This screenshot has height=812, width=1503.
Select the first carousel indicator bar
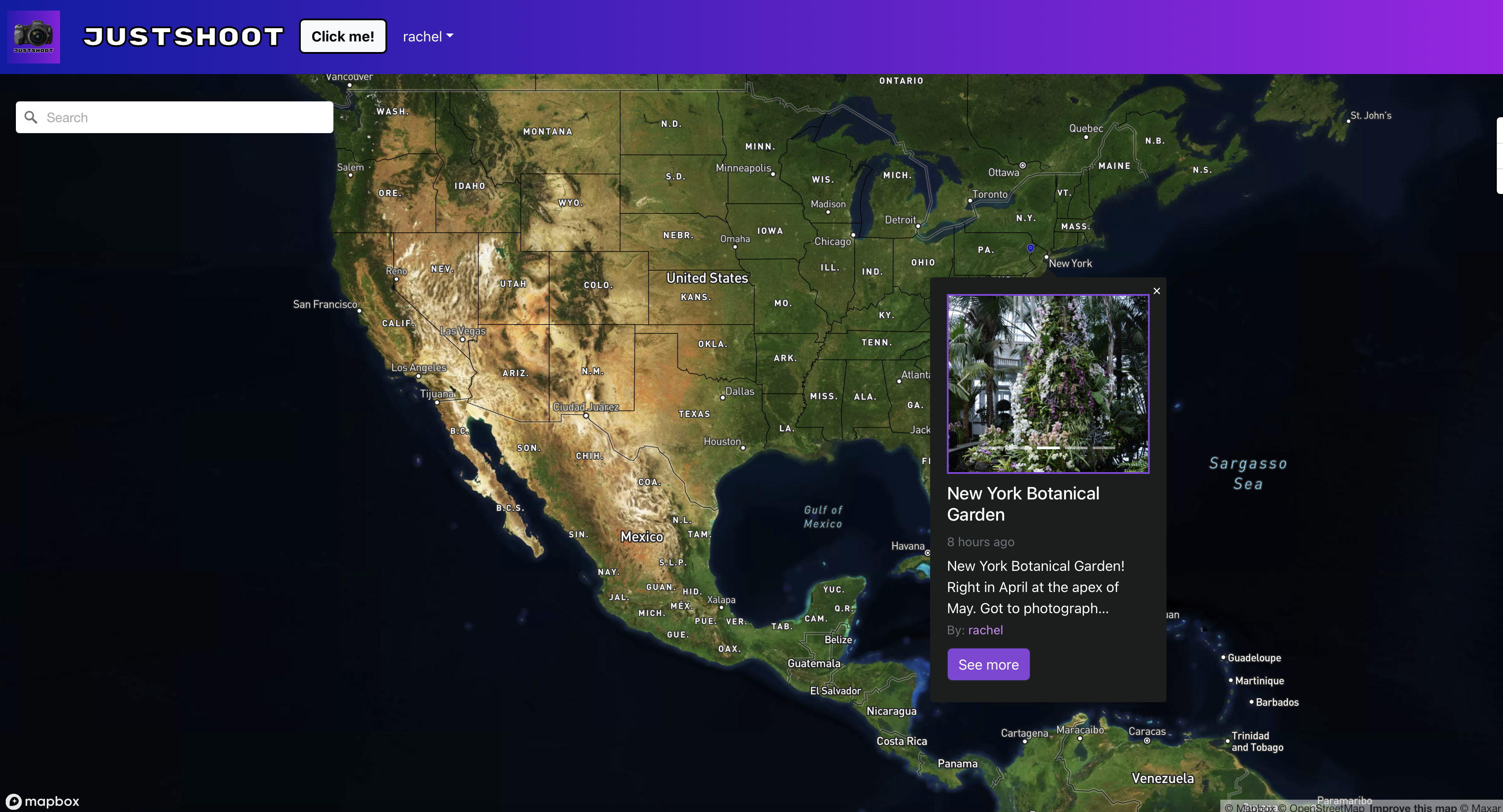(x=992, y=447)
